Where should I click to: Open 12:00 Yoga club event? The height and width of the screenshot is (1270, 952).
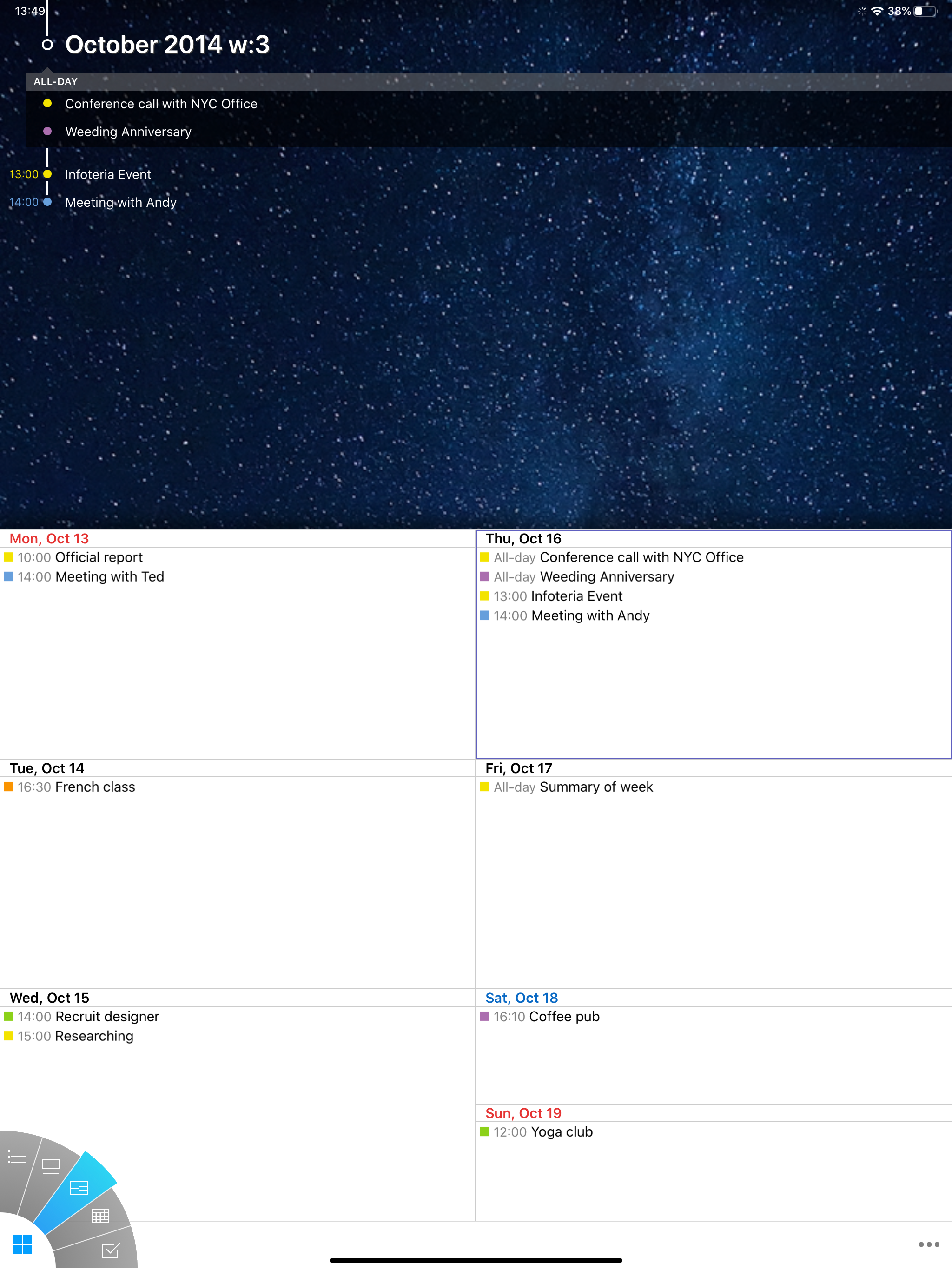pos(535,1132)
